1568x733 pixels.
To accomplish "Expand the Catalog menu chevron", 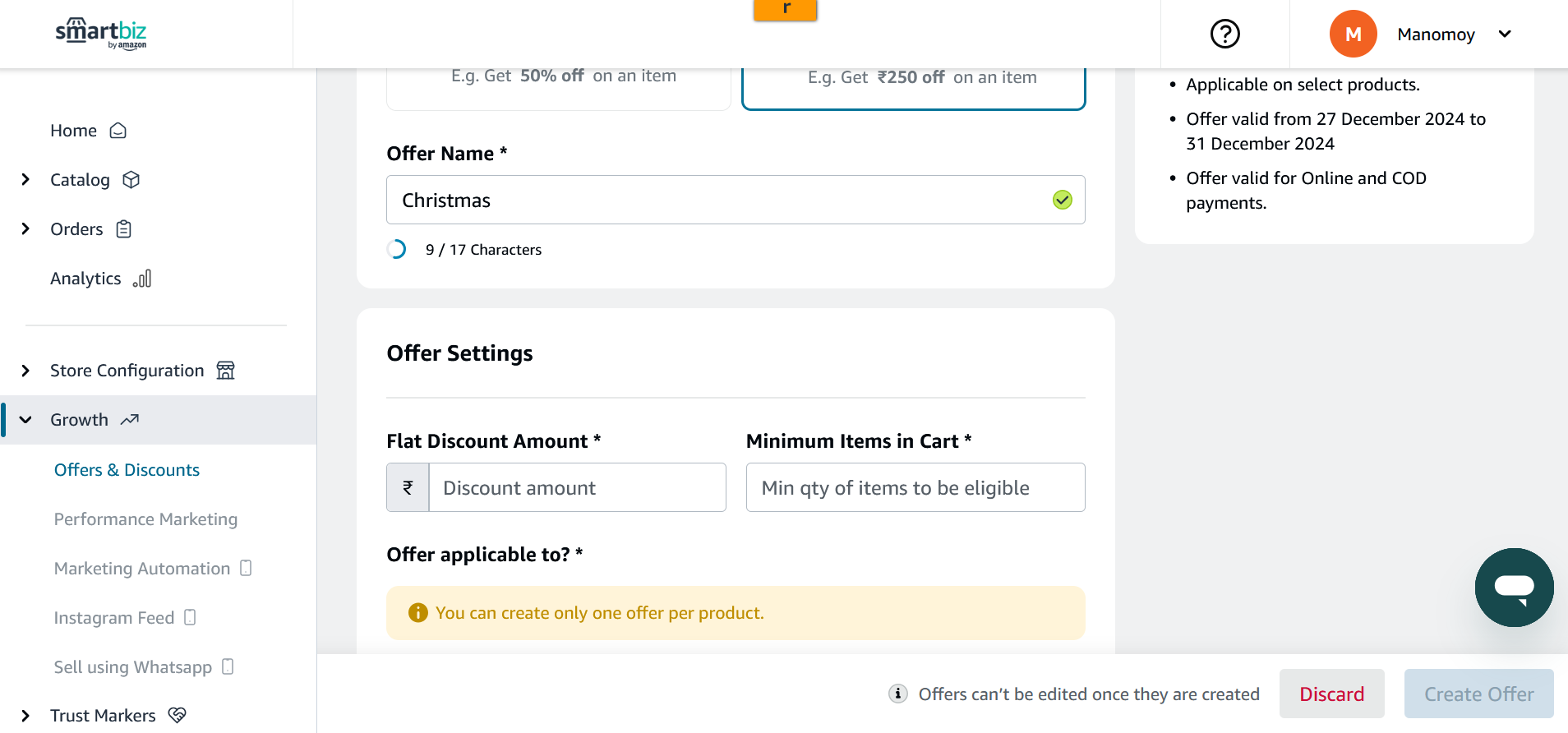I will click(x=25, y=180).
